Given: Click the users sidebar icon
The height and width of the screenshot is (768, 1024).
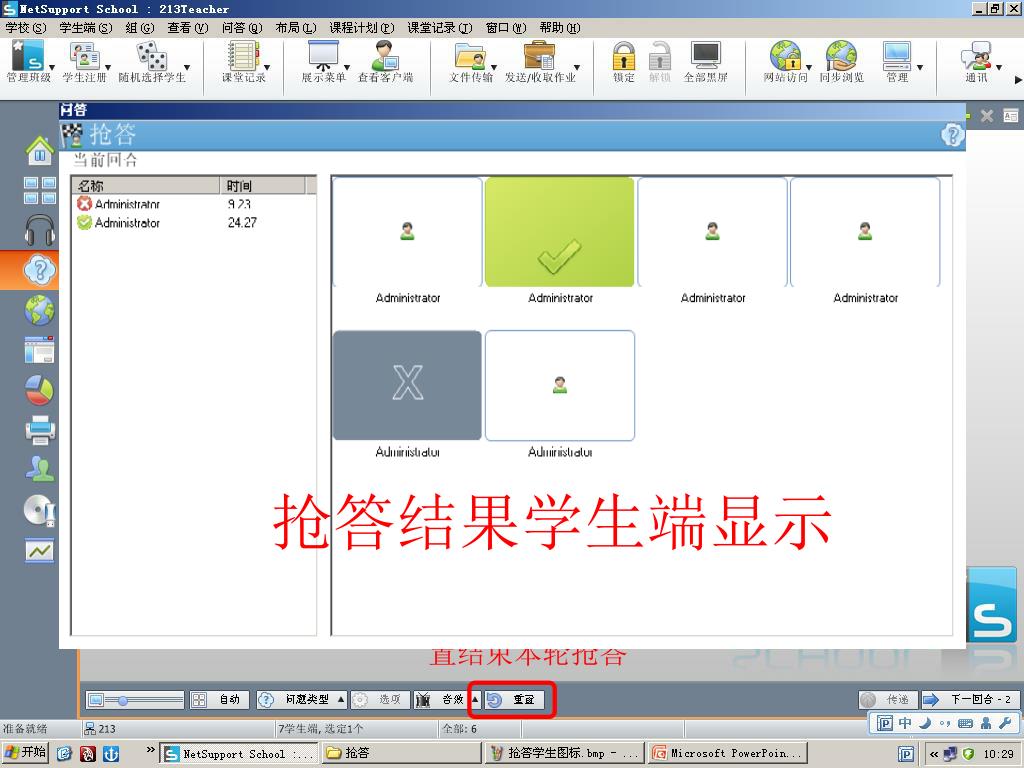Looking at the screenshot, I should pos(40,468).
